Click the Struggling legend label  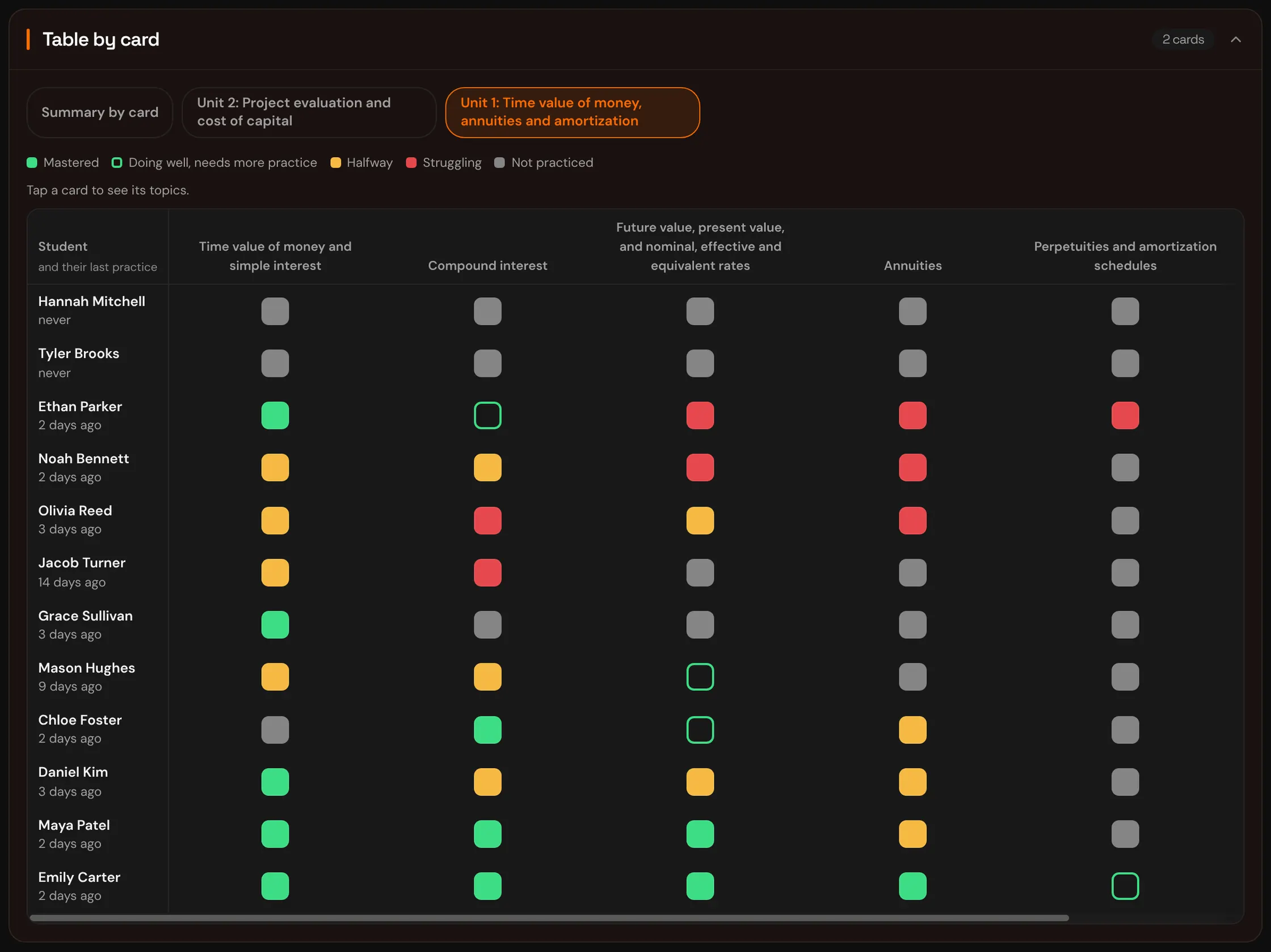(452, 163)
